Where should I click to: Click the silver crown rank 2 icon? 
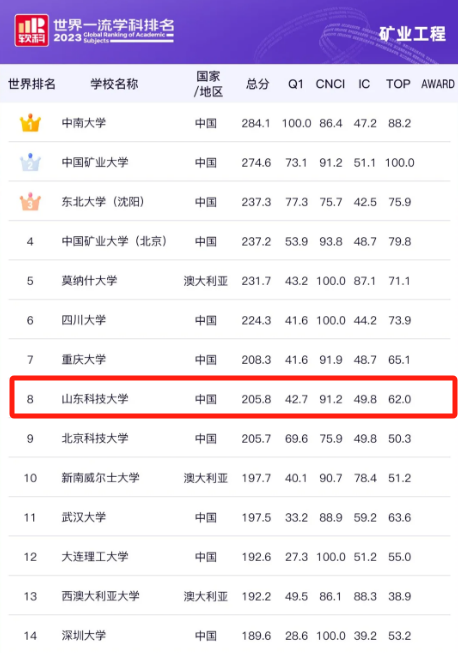(x=30, y=162)
